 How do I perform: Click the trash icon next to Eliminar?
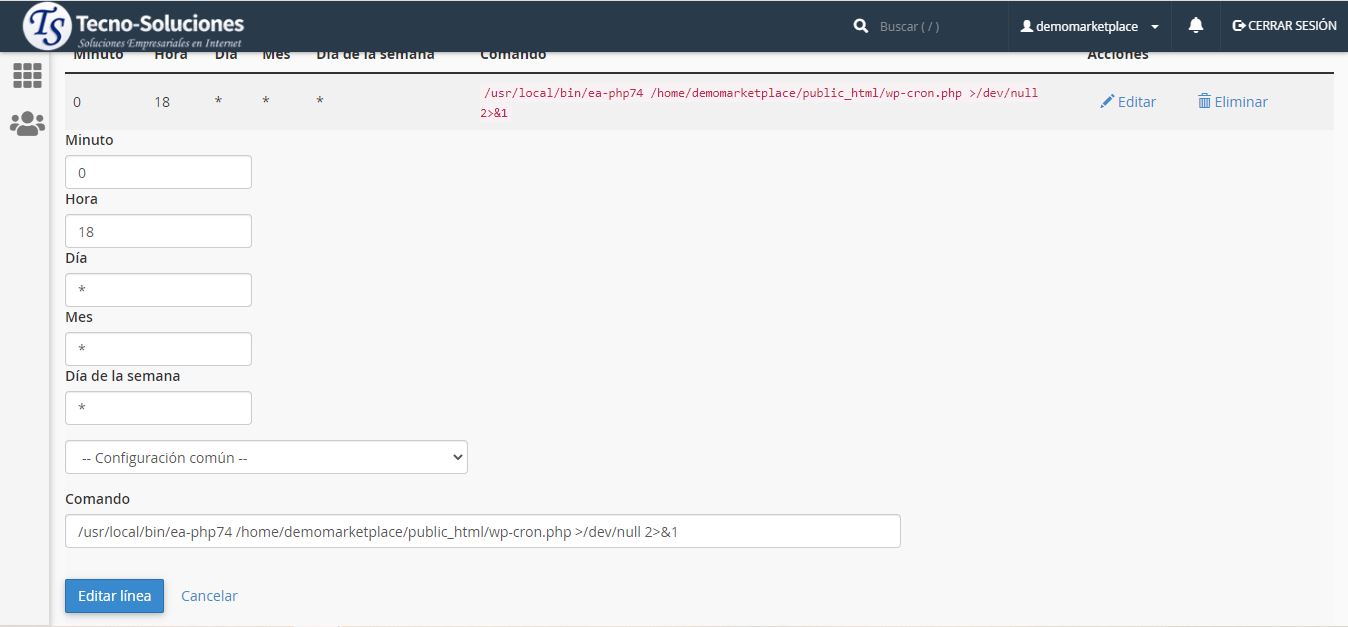tap(1204, 101)
